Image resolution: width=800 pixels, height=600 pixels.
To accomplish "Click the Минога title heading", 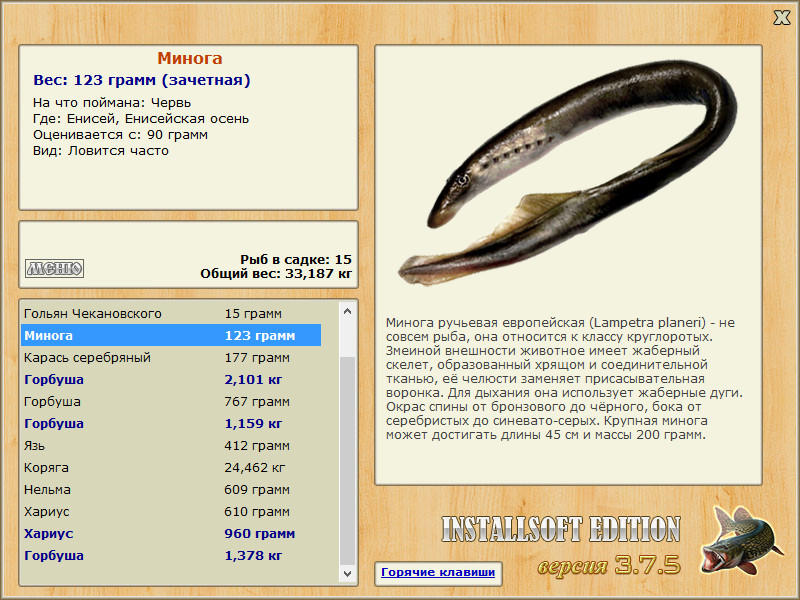I will click(x=189, y=58).
